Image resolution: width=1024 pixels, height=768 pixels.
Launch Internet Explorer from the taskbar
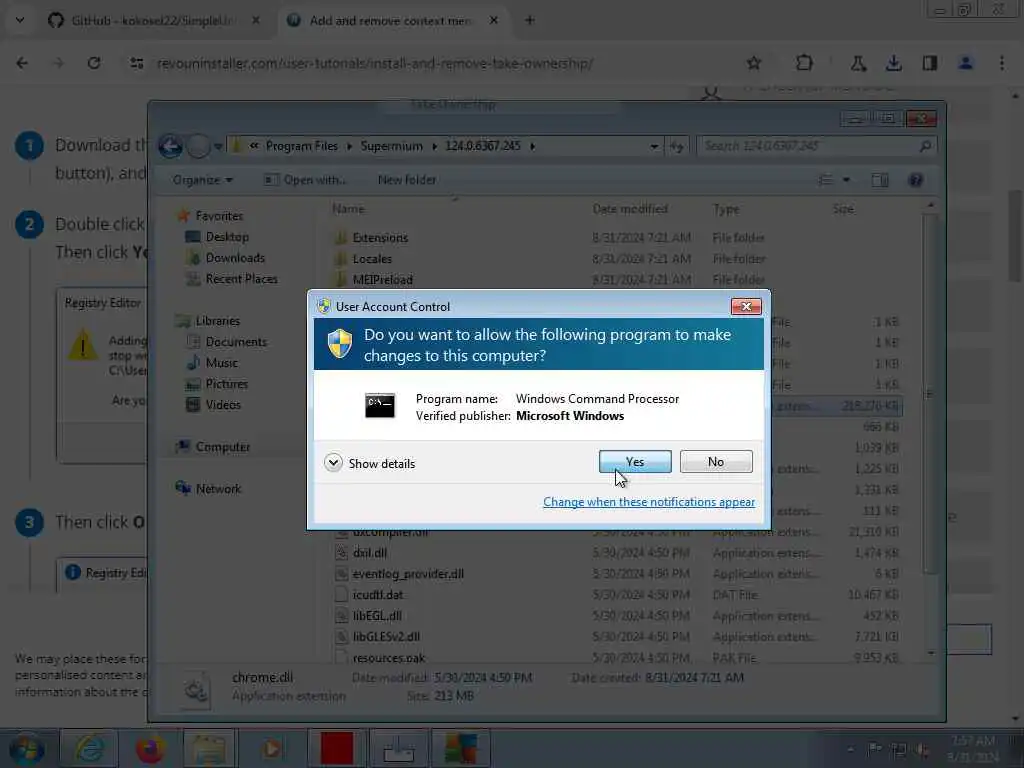tap(89, 748)
